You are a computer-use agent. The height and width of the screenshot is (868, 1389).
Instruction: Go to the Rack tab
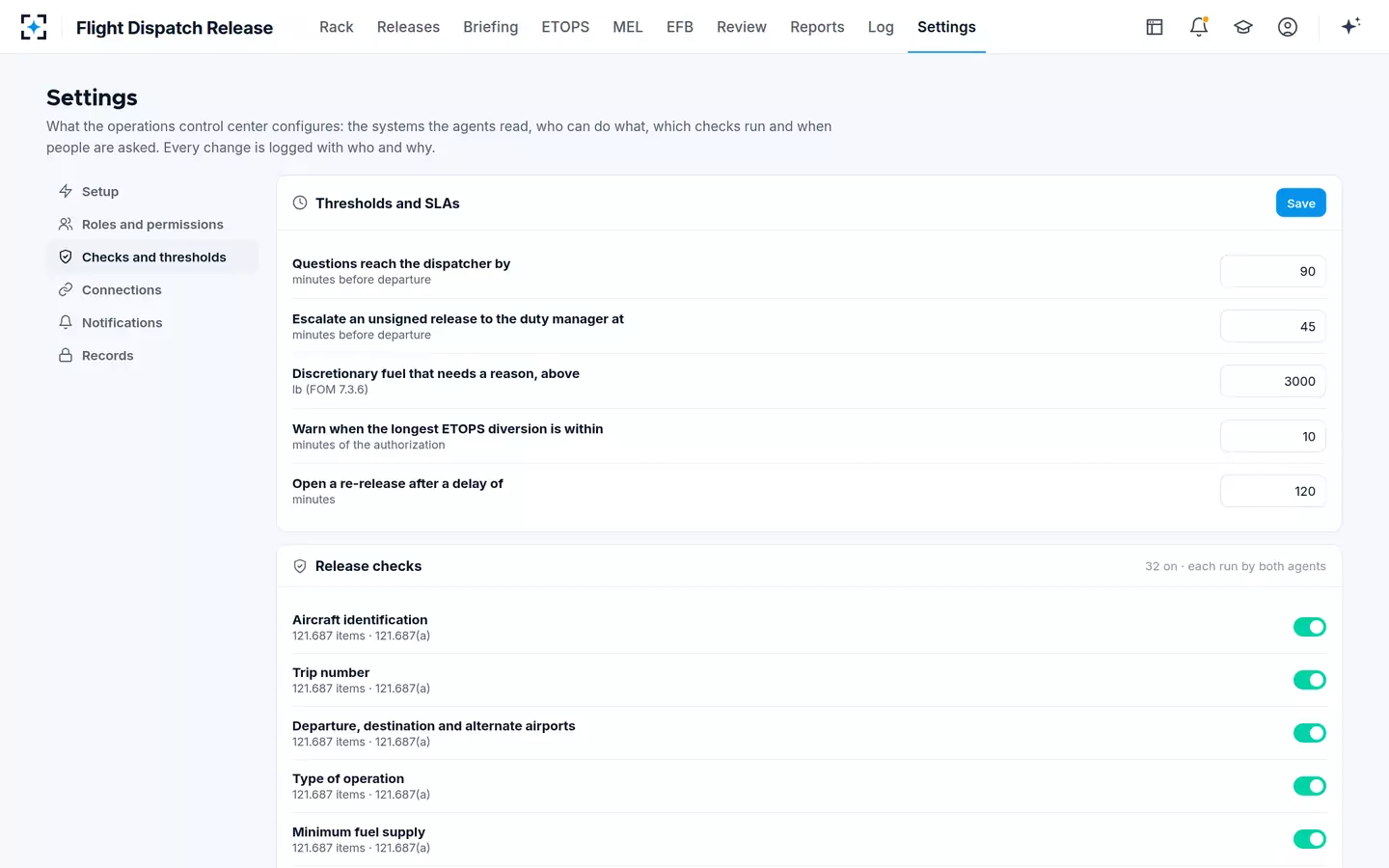click(x=337, y=27)
